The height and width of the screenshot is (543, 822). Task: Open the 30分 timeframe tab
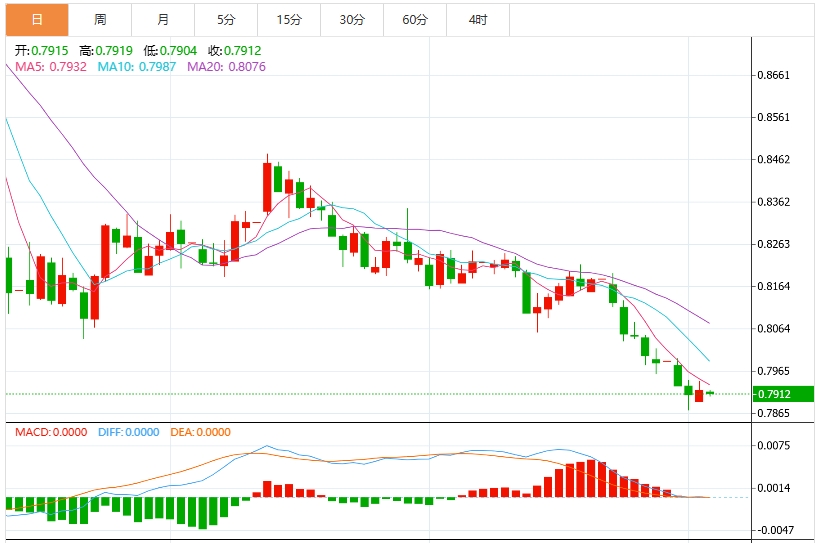point(352,20)
